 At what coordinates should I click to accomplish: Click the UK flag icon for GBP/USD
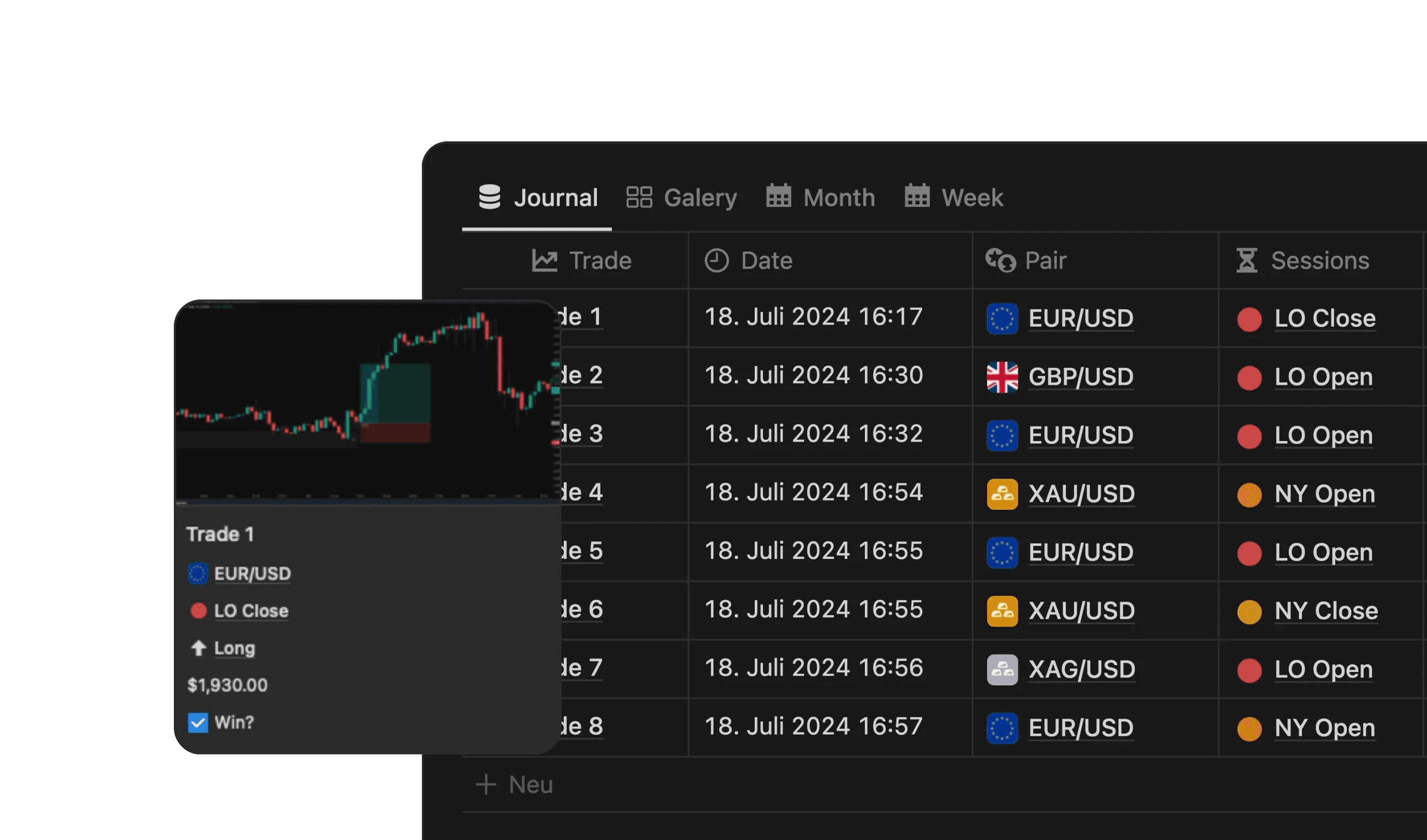[x=1002, y=377]
